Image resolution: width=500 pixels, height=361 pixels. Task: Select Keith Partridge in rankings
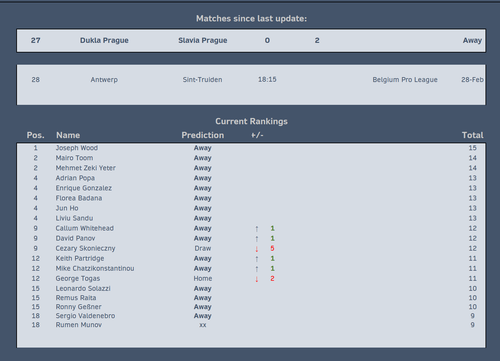[x=80, y=258]
